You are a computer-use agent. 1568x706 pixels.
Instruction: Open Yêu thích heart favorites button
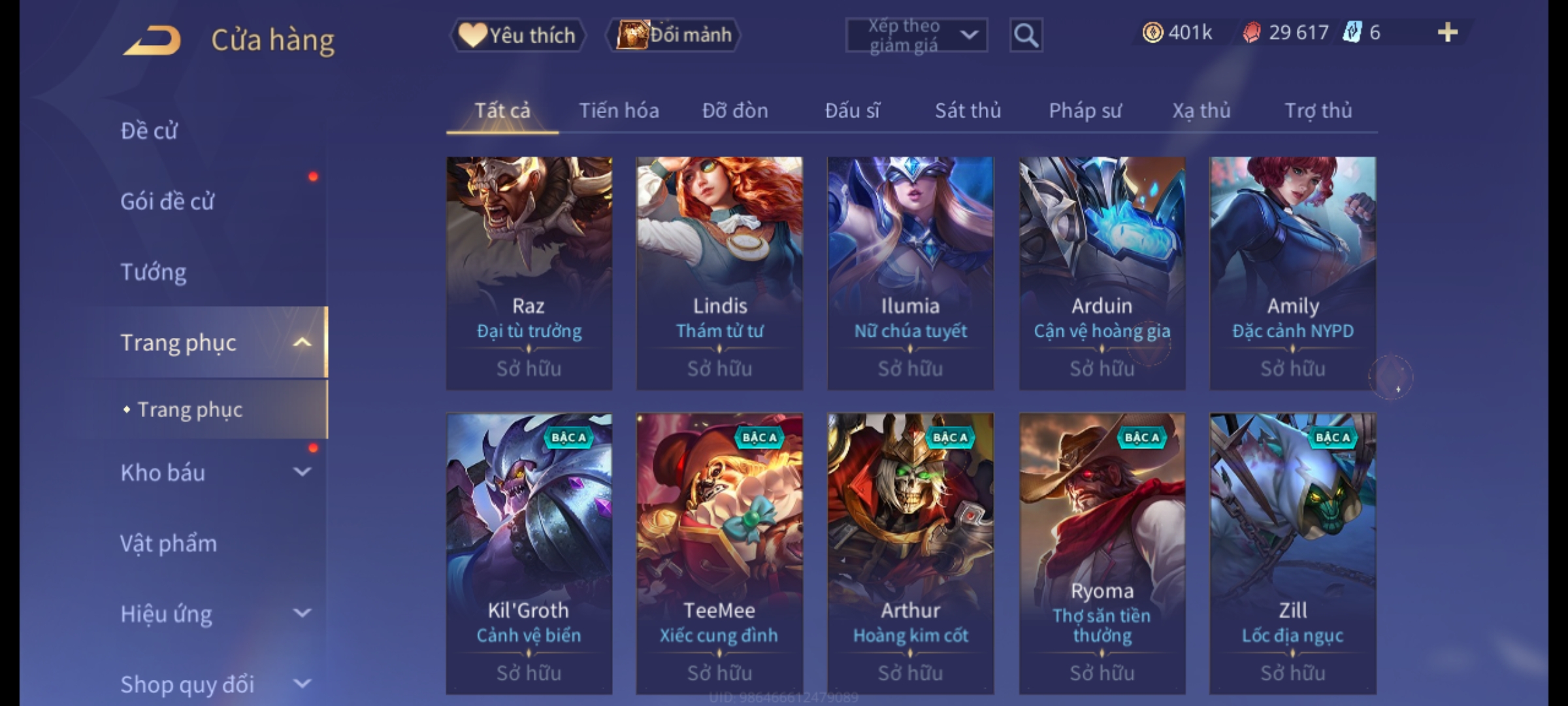(x=517, y=35)
